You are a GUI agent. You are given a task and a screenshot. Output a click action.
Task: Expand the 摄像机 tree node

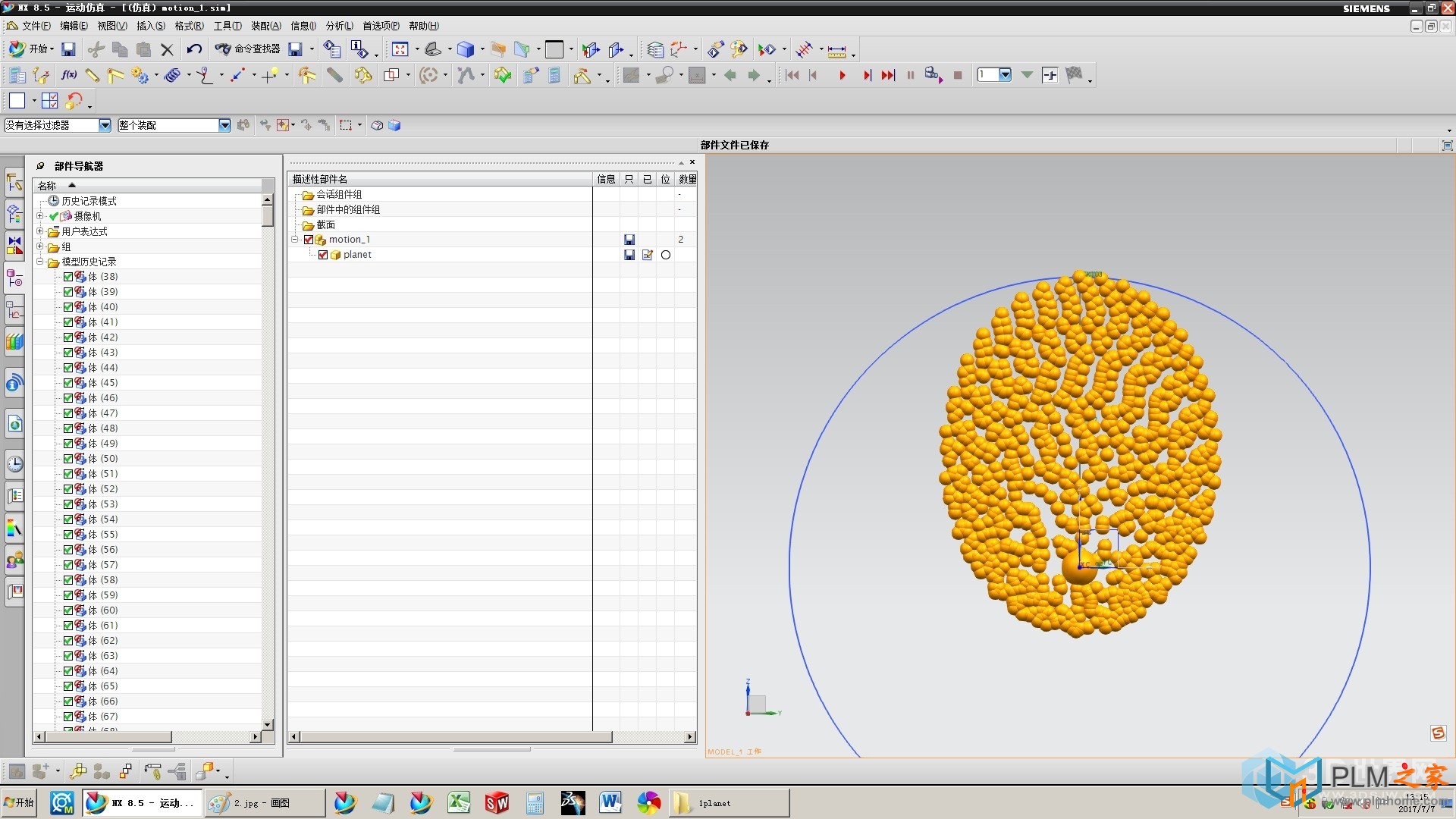[40, 216]
